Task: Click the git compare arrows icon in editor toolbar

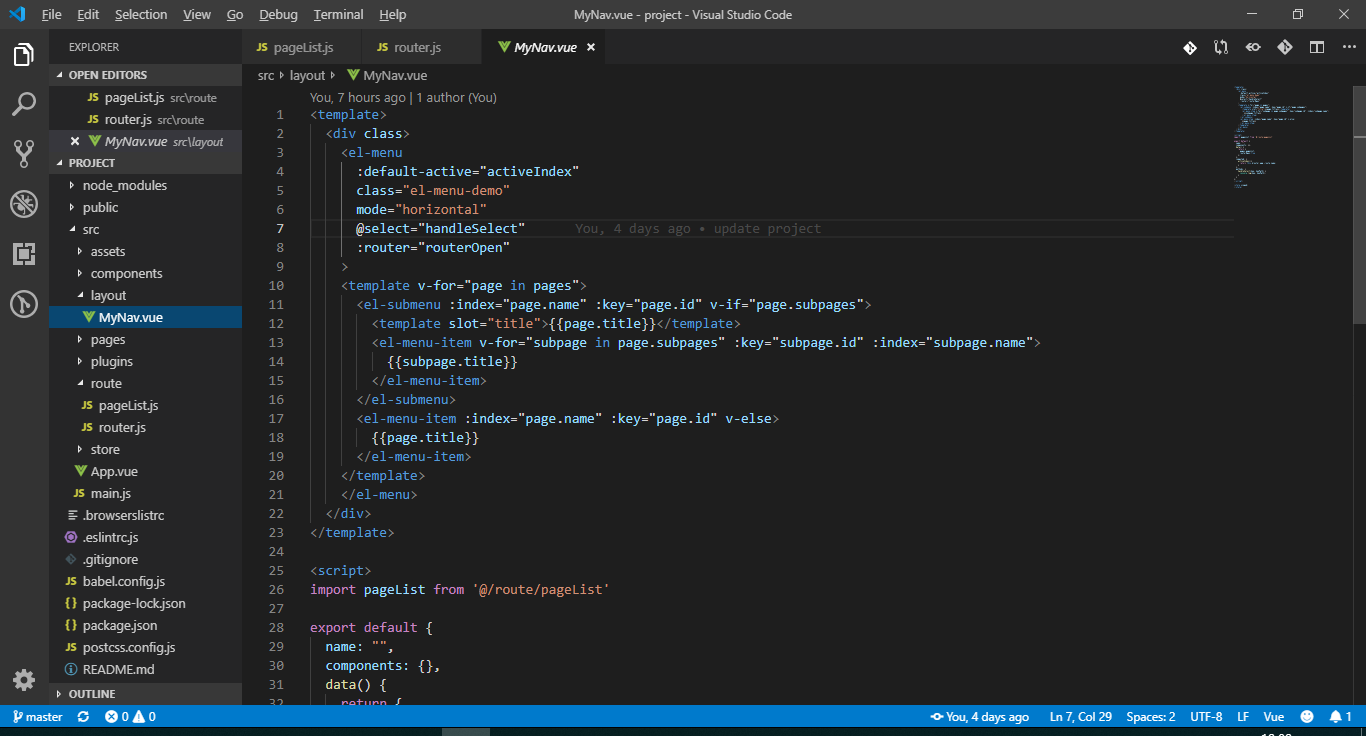Action: point(1221,47)
